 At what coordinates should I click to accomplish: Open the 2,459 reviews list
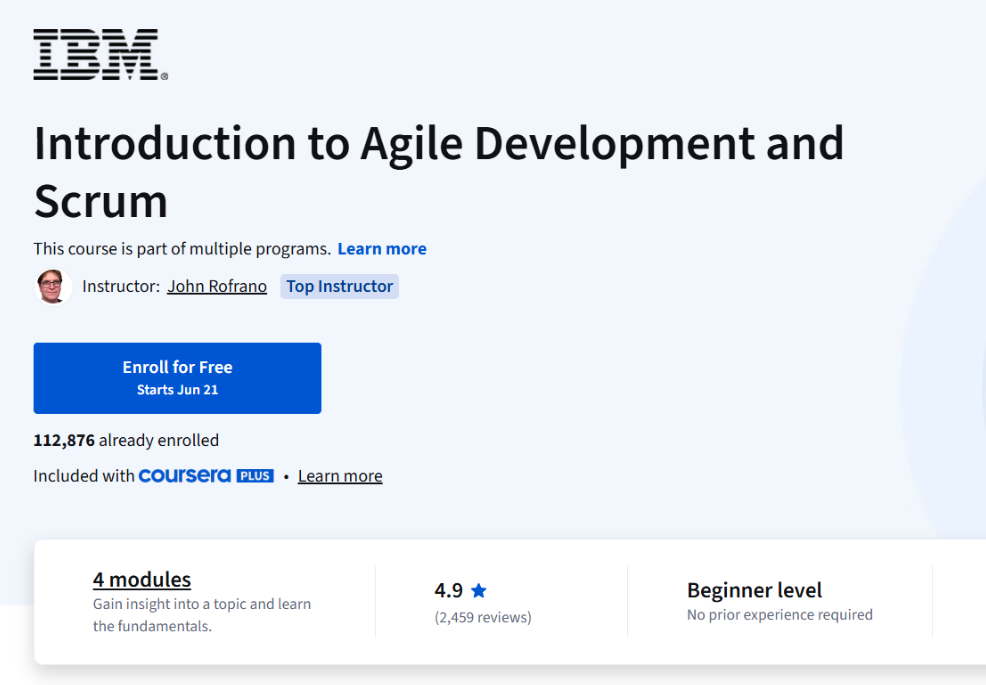coord(483,617)
